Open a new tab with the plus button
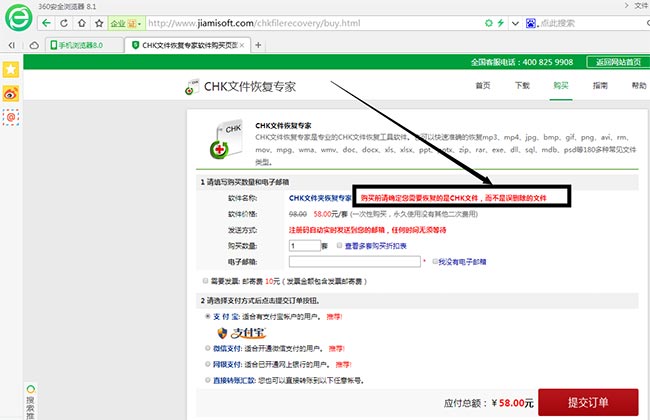Screen dimensions: 650x420 coord(258,45)
